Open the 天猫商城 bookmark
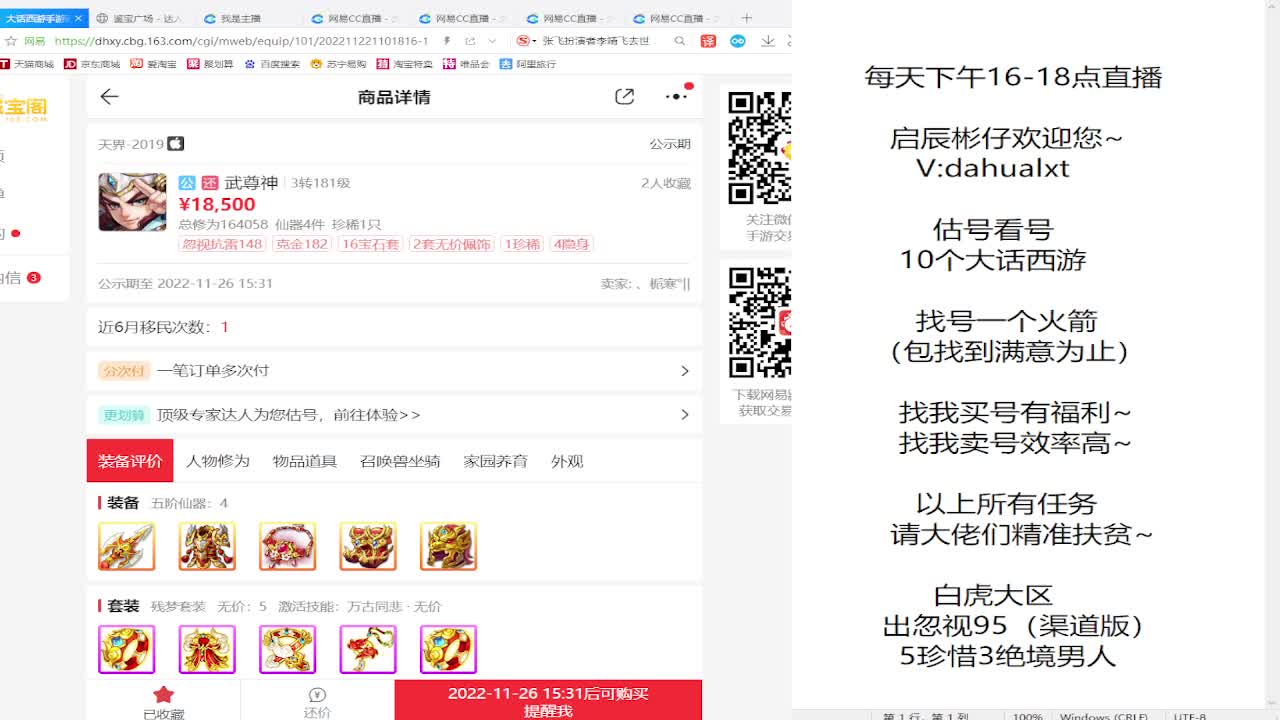This screenshot has height=720, width=1280. (27, 64)
